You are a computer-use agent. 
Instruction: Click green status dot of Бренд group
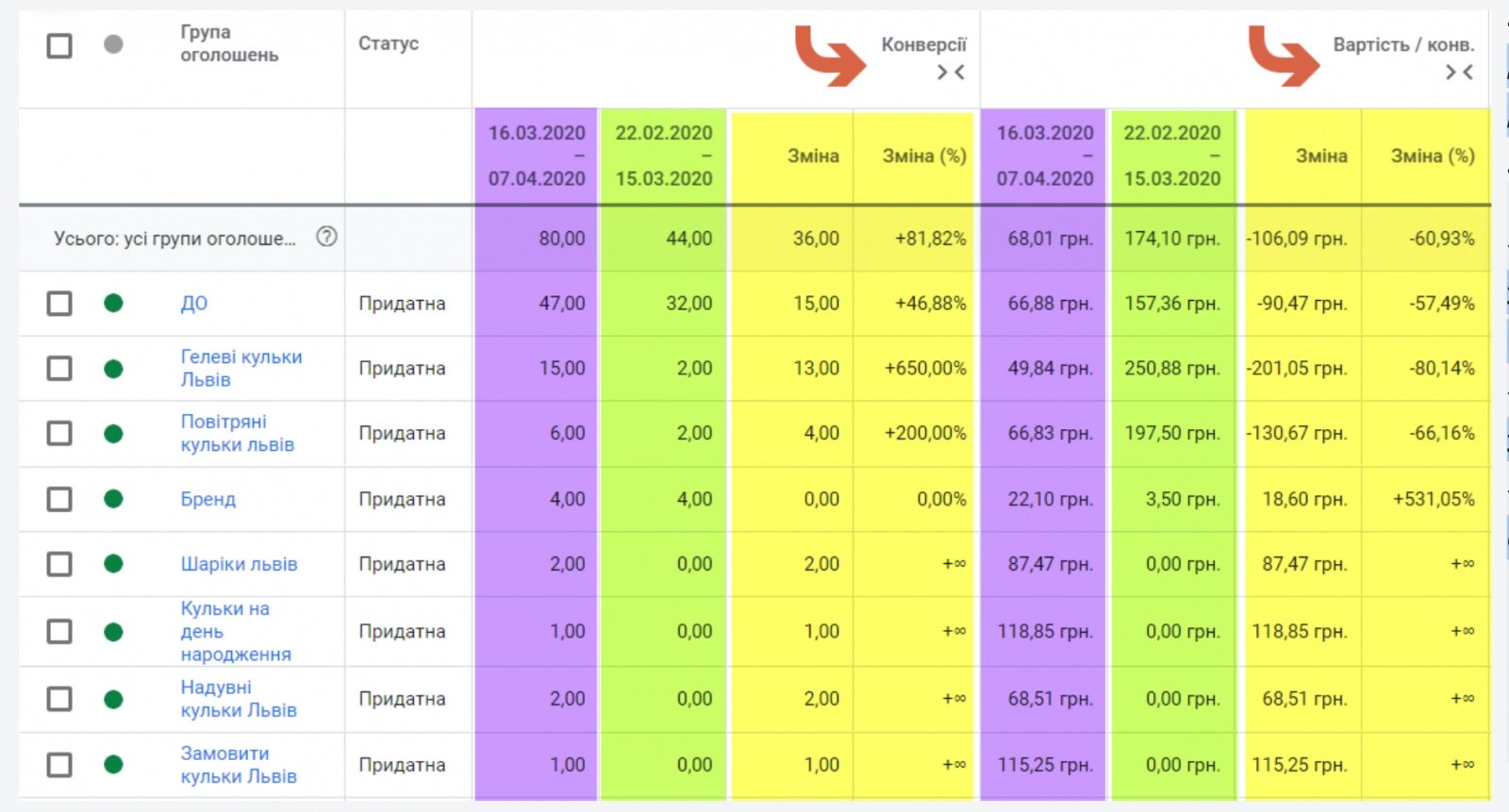coord(113,498)
